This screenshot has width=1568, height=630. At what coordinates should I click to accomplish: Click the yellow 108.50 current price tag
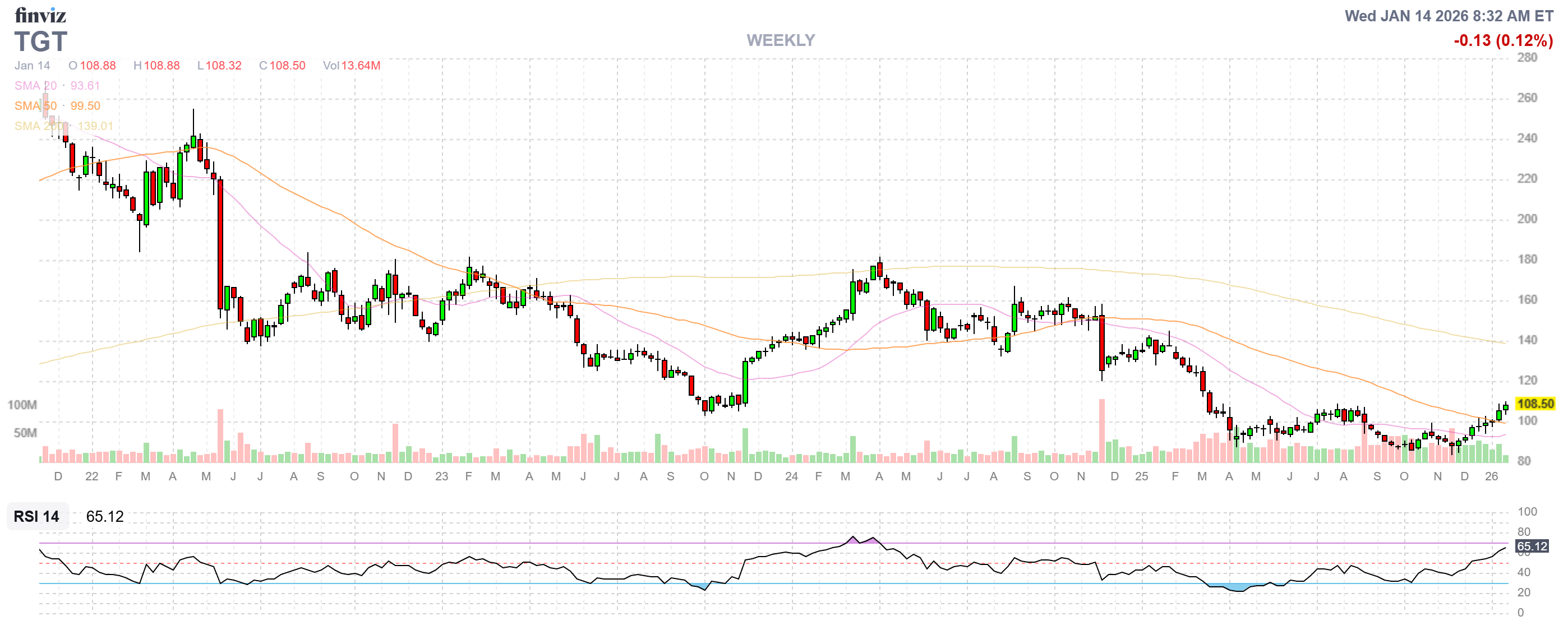pos(1534,404)
